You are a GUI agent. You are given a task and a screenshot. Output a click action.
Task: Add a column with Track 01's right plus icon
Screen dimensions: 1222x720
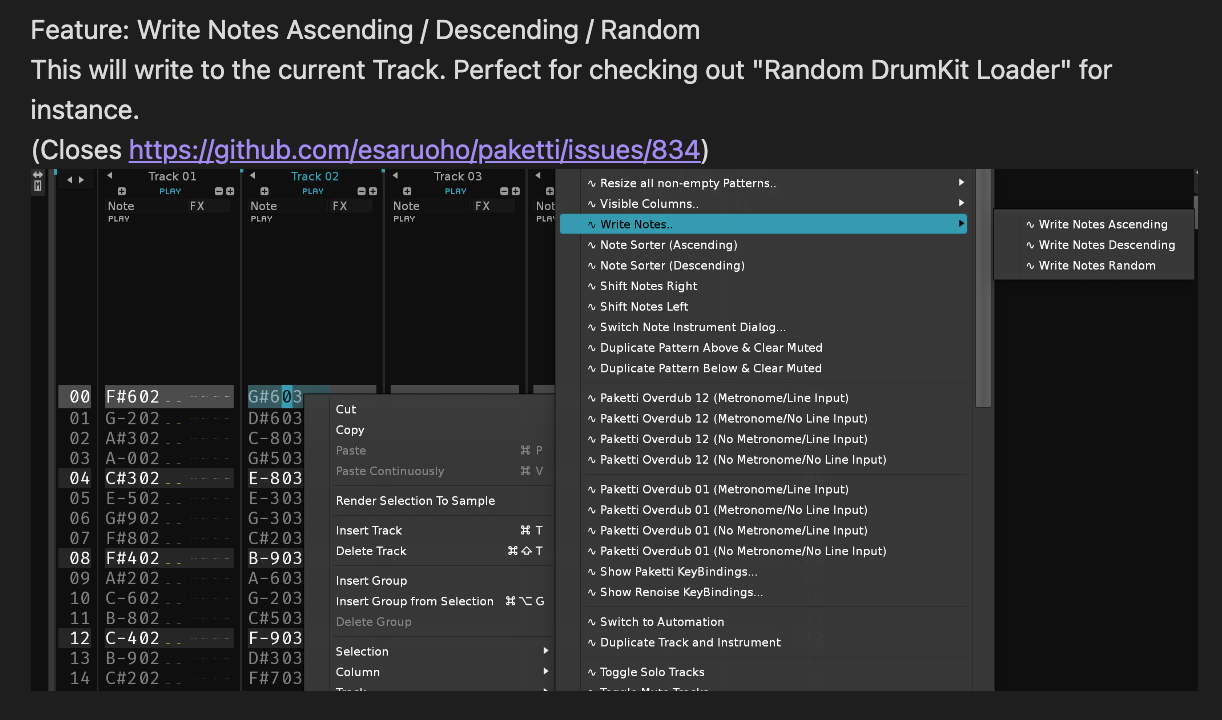point(230,191)
